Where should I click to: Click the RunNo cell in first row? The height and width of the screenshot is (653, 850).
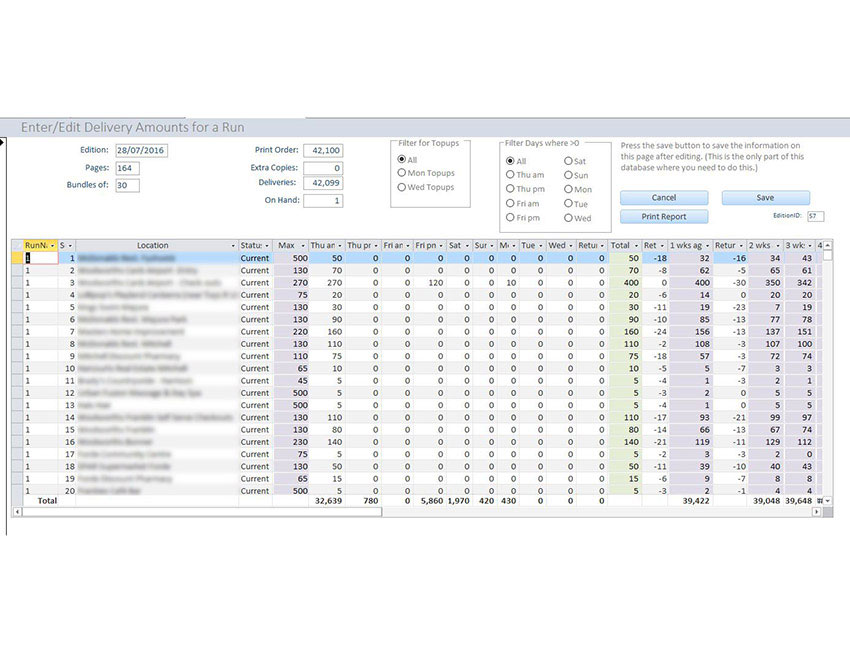tap(41, 258)
